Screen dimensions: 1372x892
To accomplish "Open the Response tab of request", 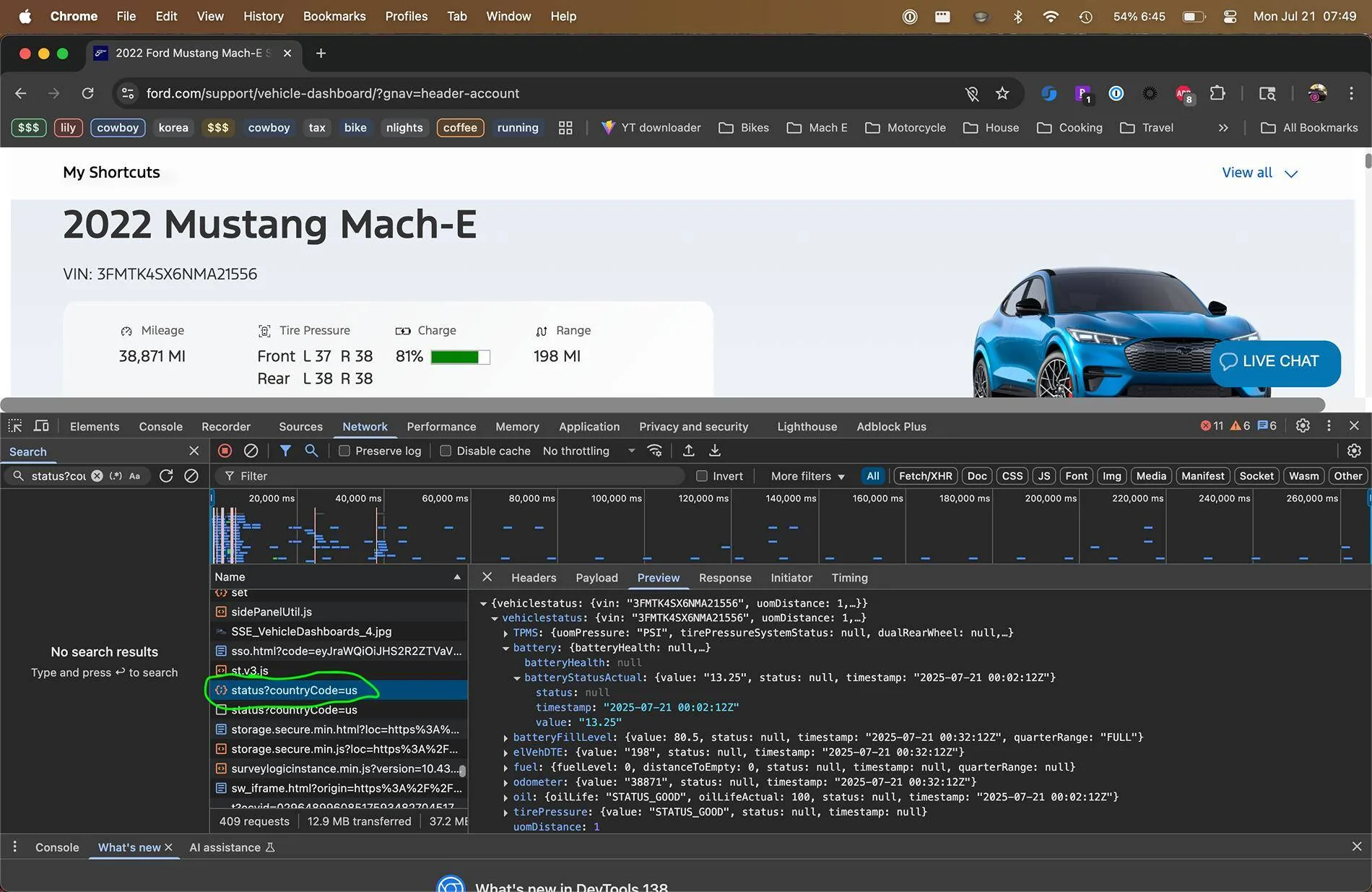I will (x=725, y=578).
